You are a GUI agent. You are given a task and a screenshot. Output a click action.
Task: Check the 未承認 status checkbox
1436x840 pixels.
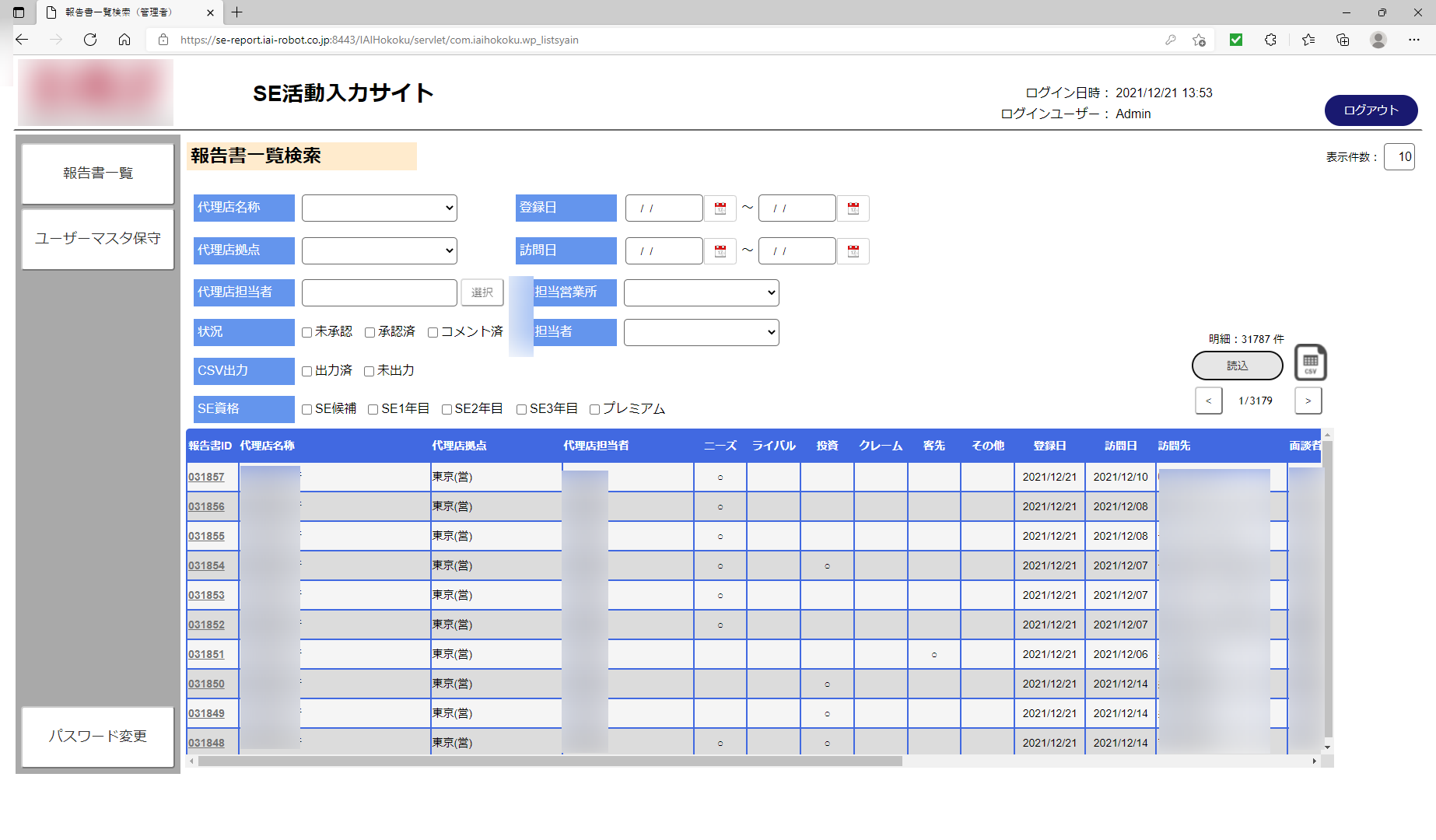point(307,333)
